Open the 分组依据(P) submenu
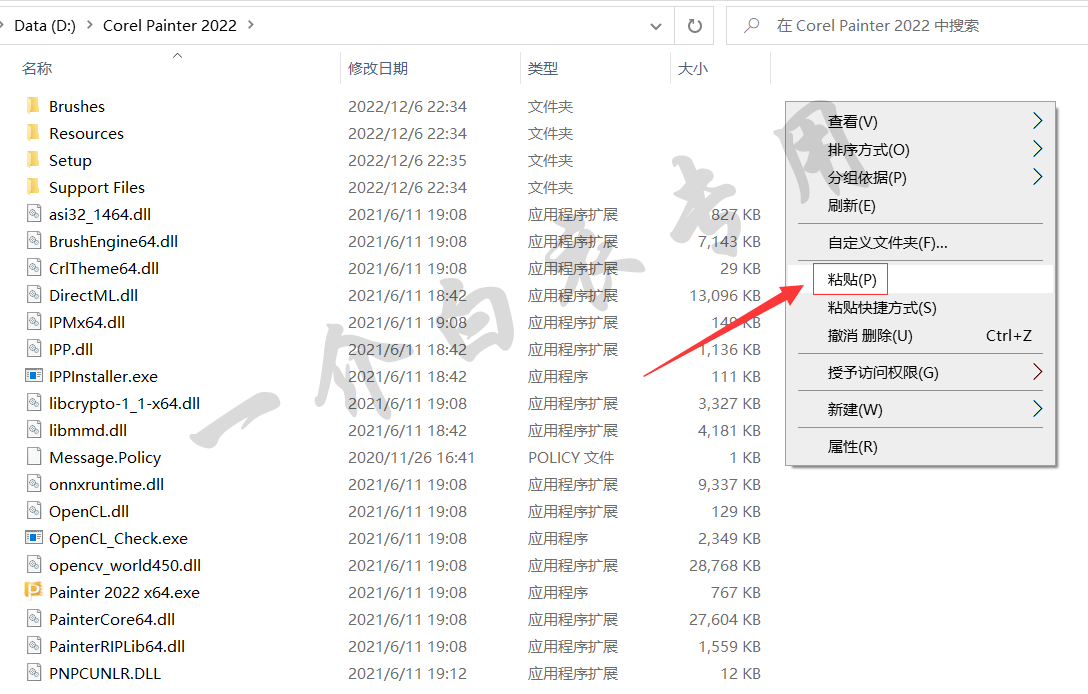The width and height of the screenshot is (1088, 694). 921,178
